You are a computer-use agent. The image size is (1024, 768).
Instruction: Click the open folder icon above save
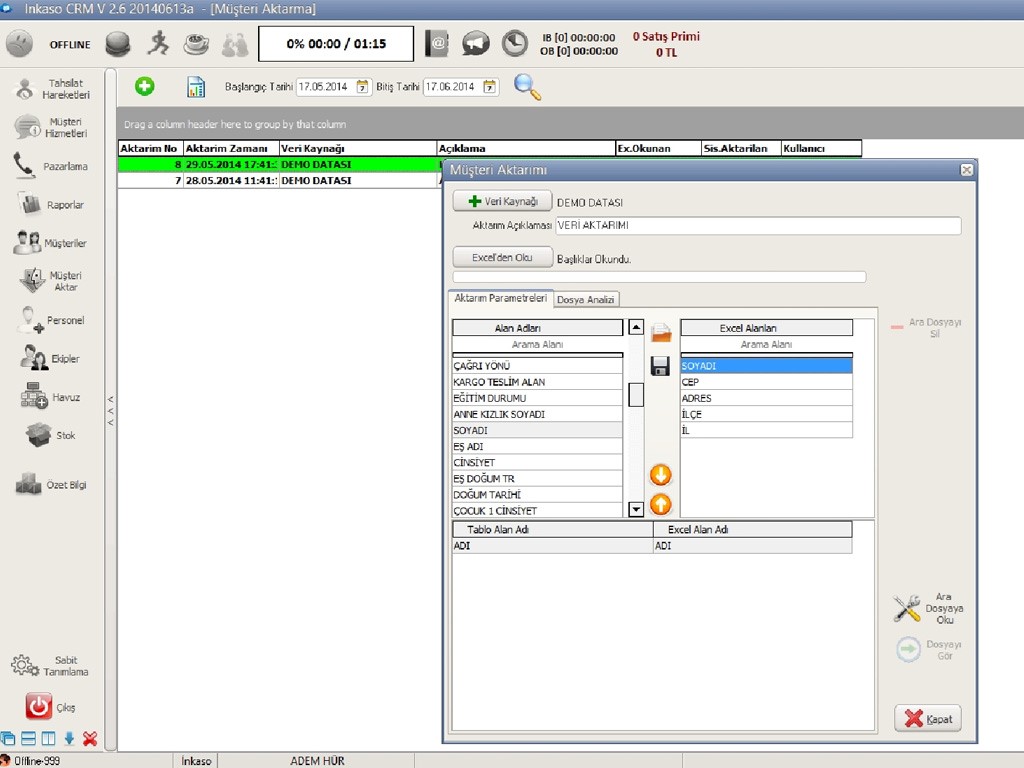(660, 334)
